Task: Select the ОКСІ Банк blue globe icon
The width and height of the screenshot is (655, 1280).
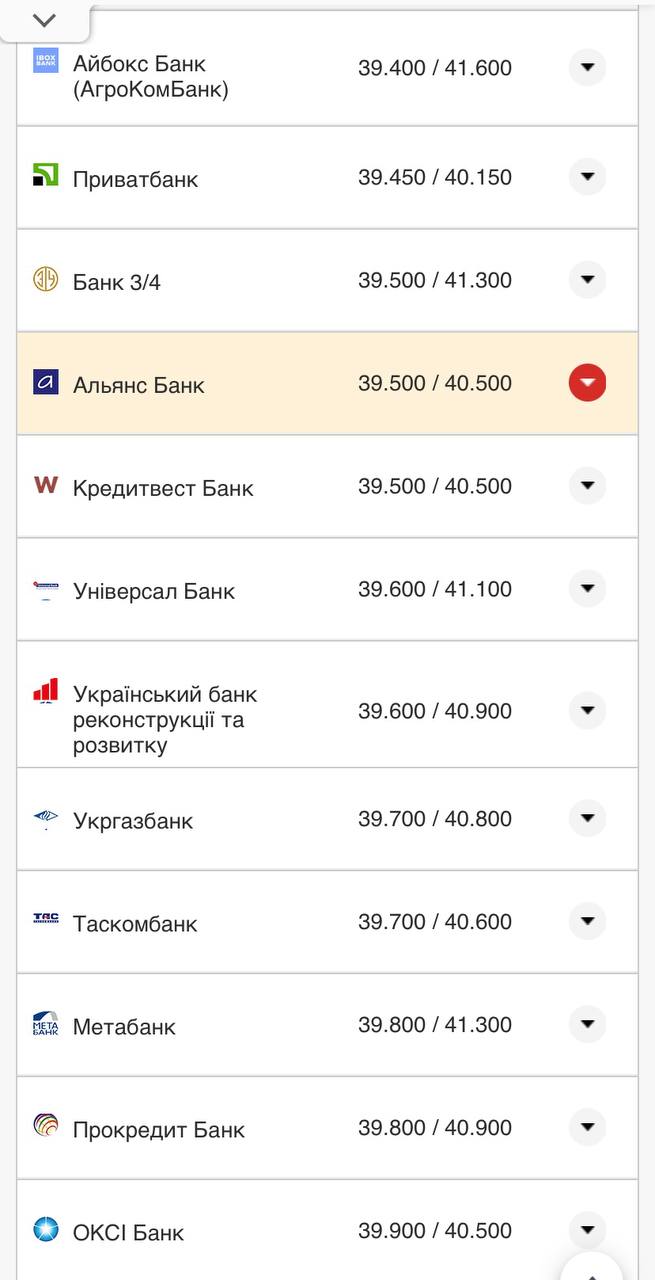Action: coord(45,1230)
